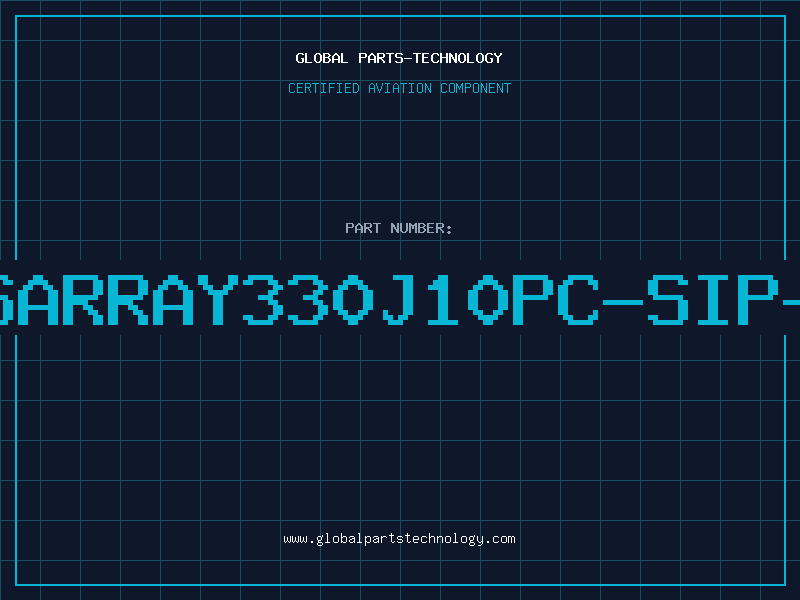Click the word GLOBAL in the header
Screen dimensions: 800x600
[x=322, y=58]
